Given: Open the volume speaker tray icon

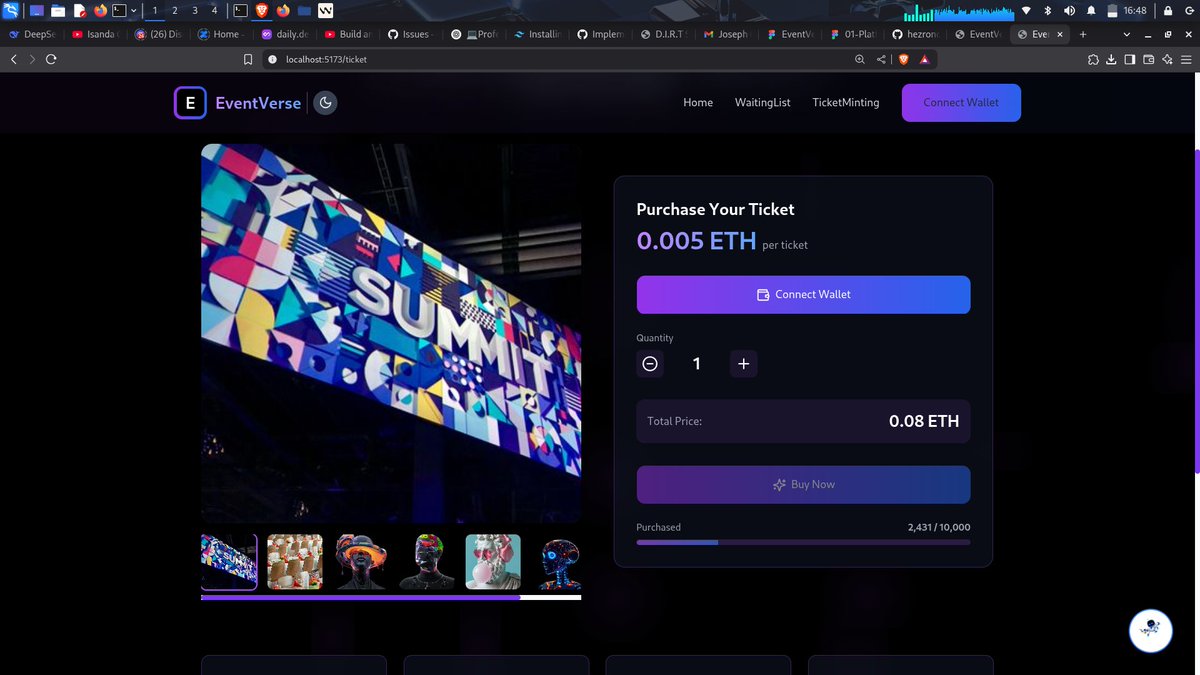Looking at the screenshot, I should click(1069, 11).
